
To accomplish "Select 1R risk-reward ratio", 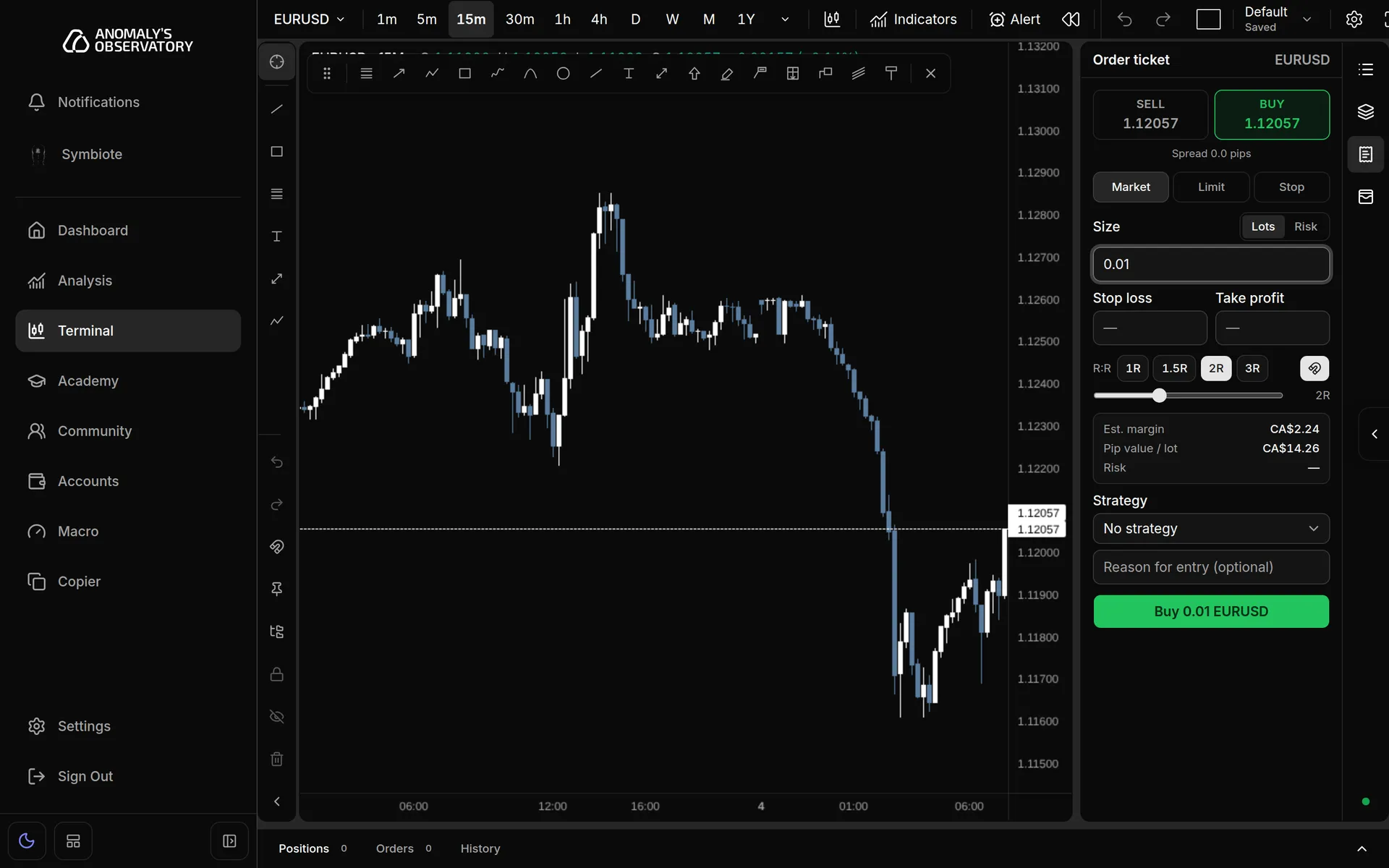I will (1133, 368).
